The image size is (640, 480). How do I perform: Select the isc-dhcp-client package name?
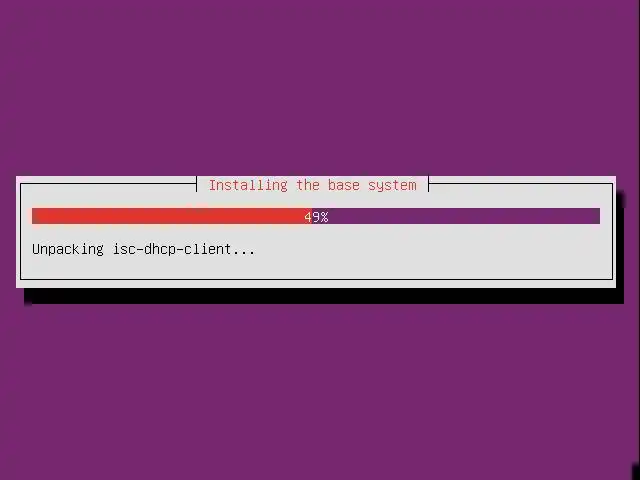pos(171,249)
